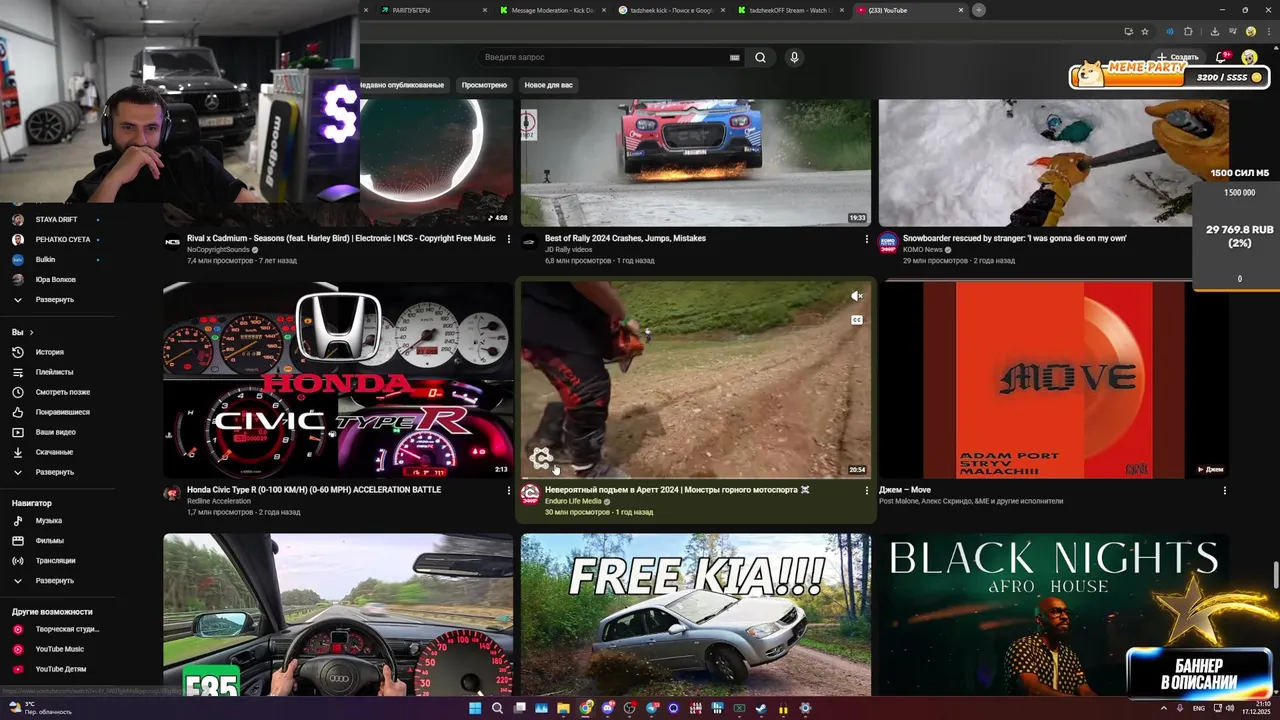Open the Вы section chevron
This screenshot has width=1280, height=720.
pos(31,332)
